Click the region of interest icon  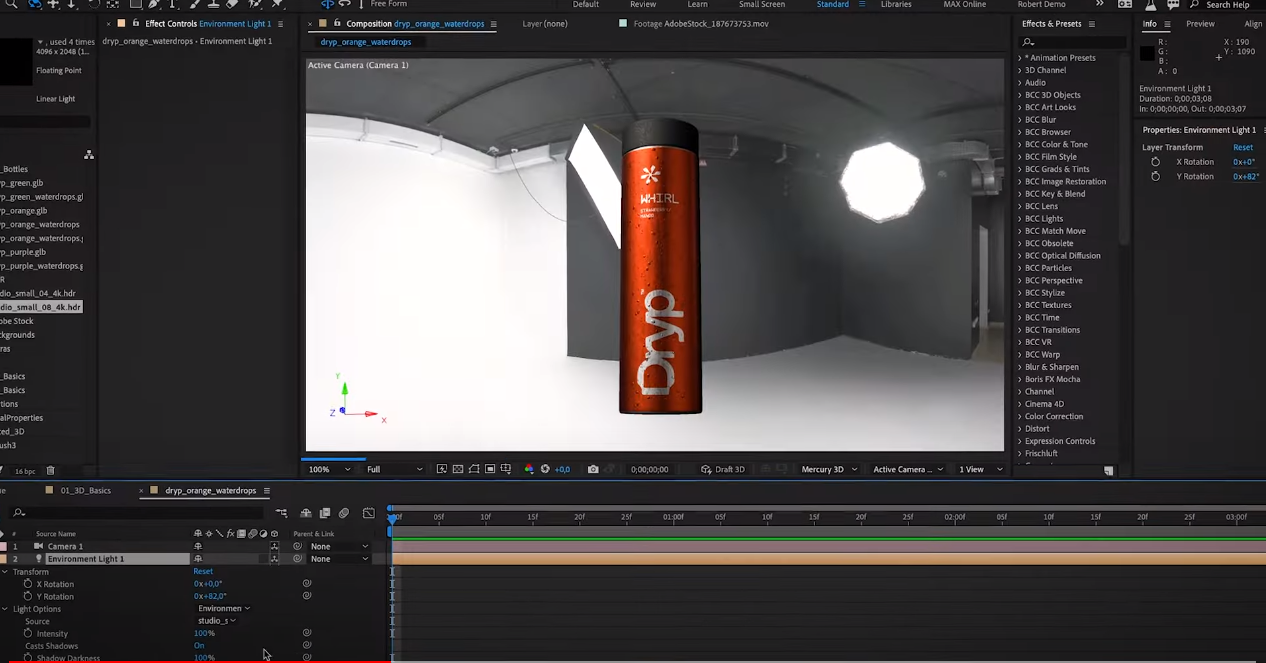(x=490, y=469)
